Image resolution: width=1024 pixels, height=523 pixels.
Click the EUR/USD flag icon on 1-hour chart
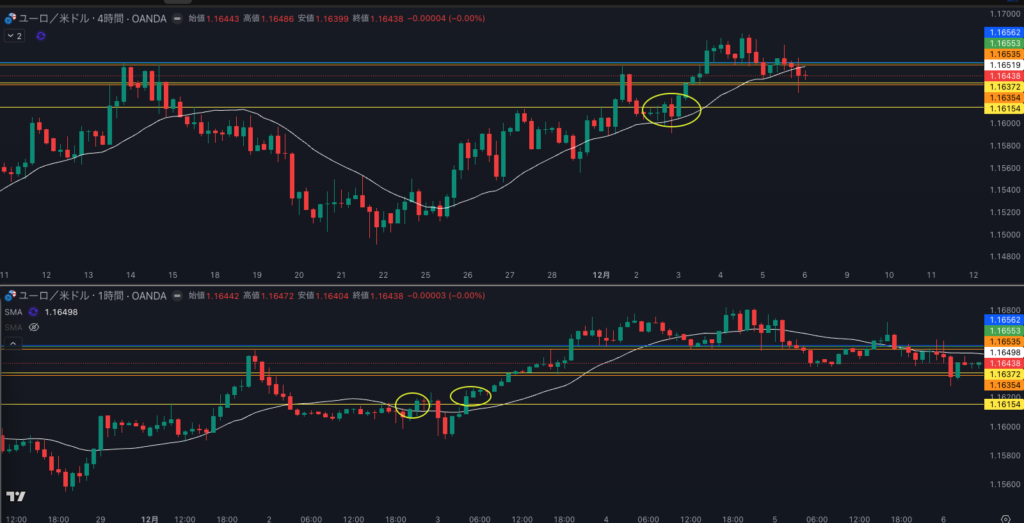10,296
